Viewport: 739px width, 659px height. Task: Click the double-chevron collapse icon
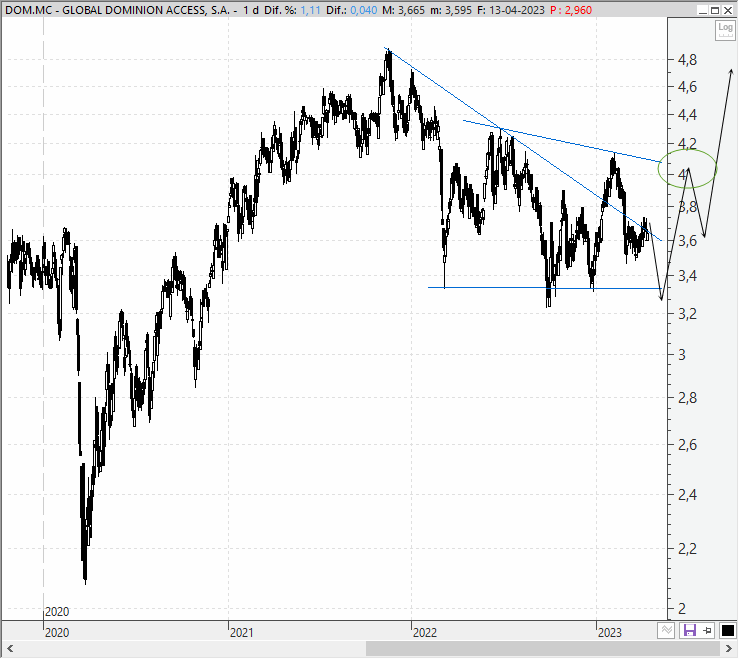pos(666,630)
